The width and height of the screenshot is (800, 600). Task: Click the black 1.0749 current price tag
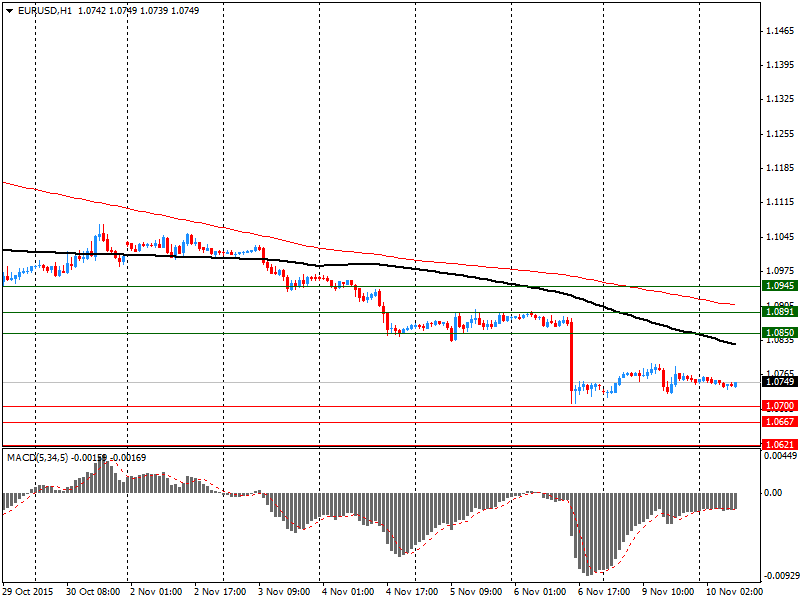coord(780,382)
